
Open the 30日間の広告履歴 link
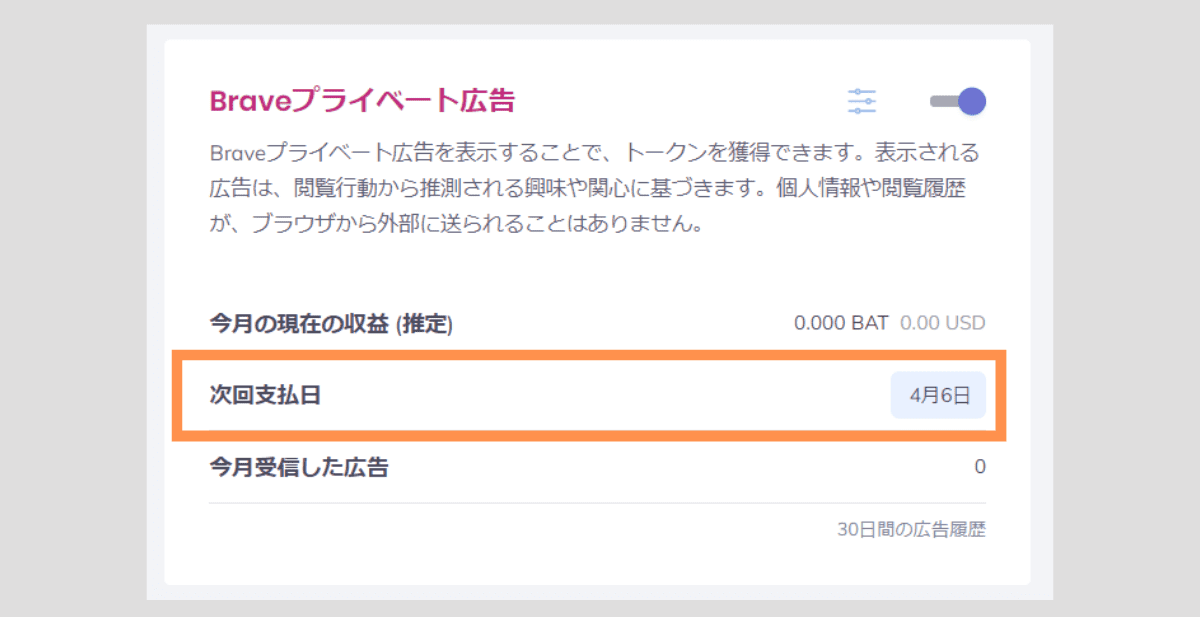[911, 529]
